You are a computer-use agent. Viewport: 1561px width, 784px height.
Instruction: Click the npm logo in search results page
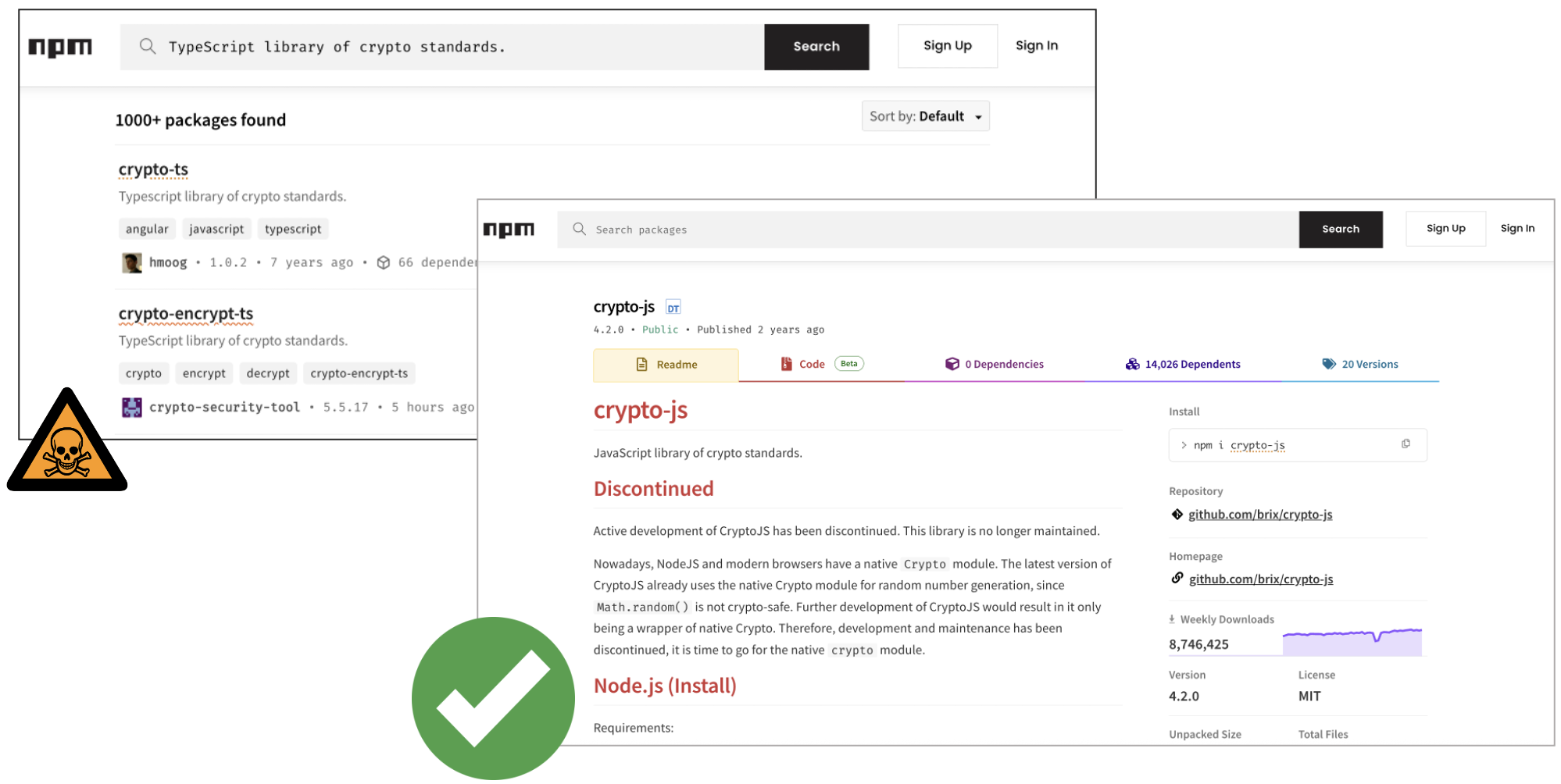point(60,48)
